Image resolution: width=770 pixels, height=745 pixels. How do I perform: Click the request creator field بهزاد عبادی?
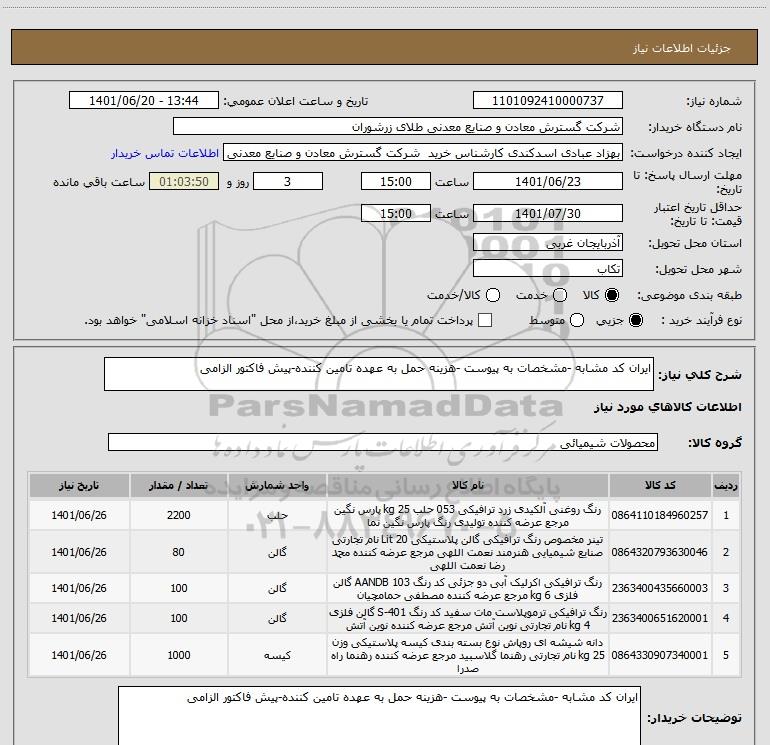pos(423,153)
